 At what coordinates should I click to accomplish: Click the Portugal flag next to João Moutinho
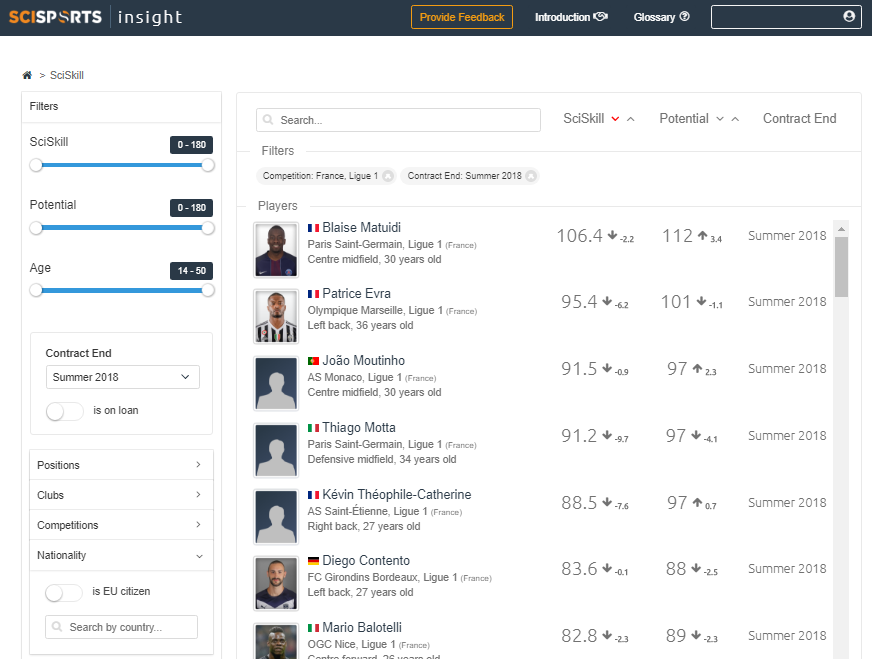[313, 361]
